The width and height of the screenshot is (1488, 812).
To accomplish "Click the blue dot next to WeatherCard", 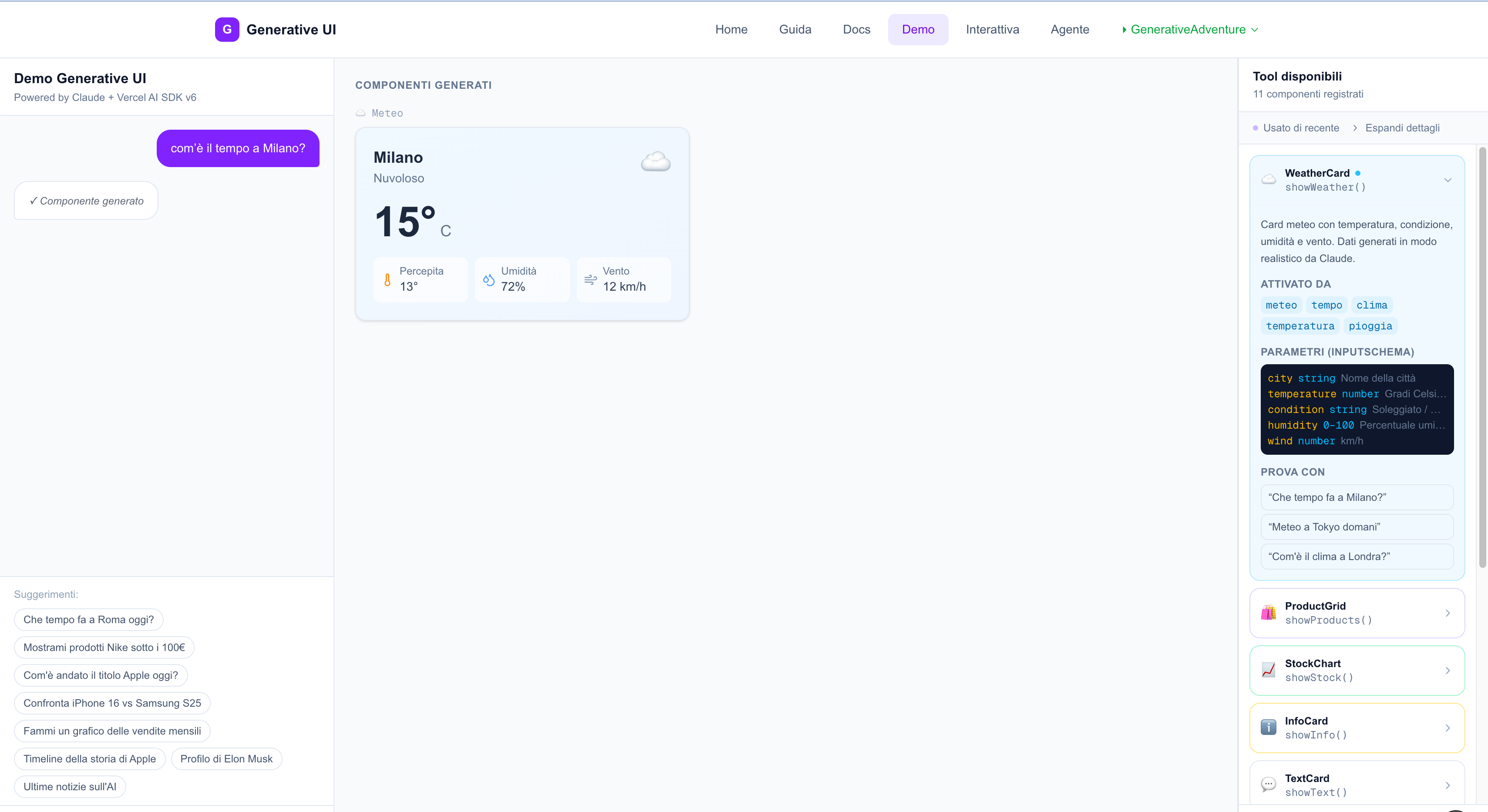I will tap(1357, 173).
